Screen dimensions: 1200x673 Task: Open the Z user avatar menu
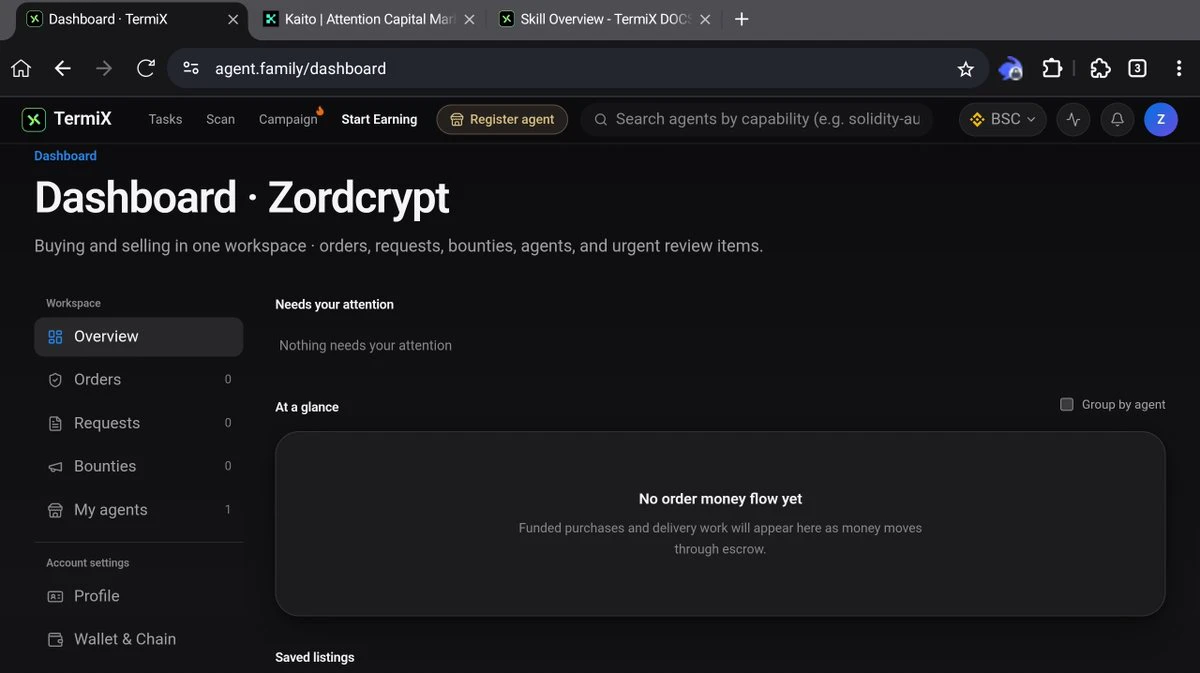[1161, 120]
